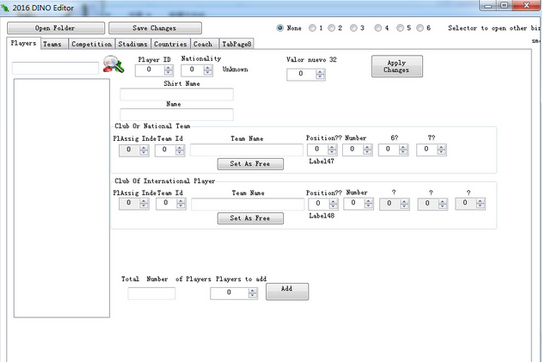The height and width of the screenshot is (362, 542).
Task: Select radio button 4
Action: 378,28
